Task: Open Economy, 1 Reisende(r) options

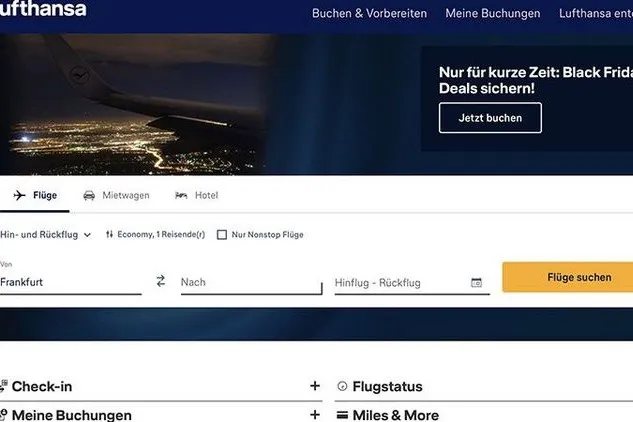Action: (155, 234)
